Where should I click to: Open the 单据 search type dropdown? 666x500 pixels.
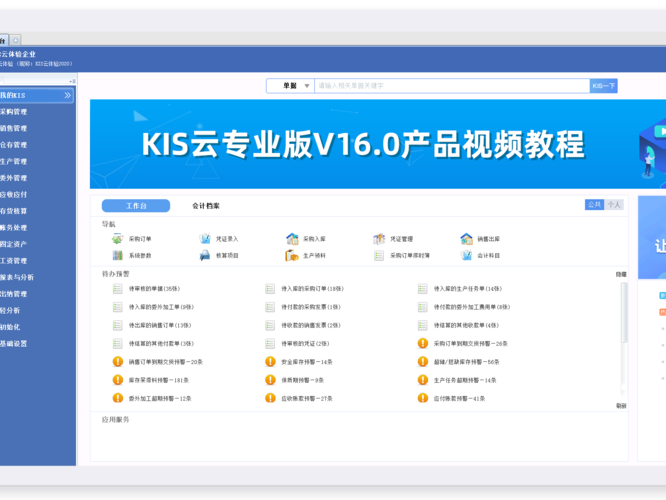point(291,86)
